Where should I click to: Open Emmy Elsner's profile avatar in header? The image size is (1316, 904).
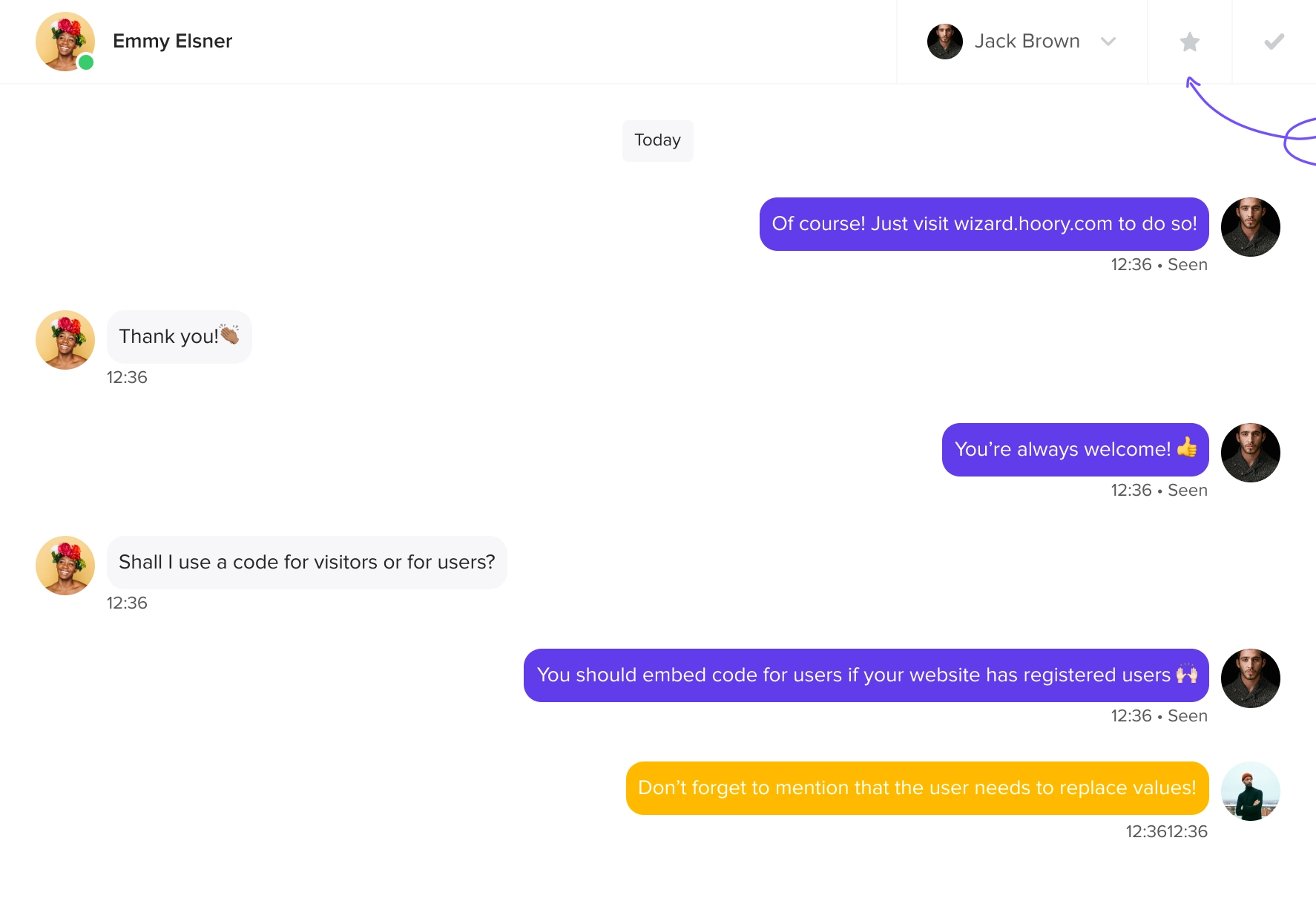click(65, 42)
